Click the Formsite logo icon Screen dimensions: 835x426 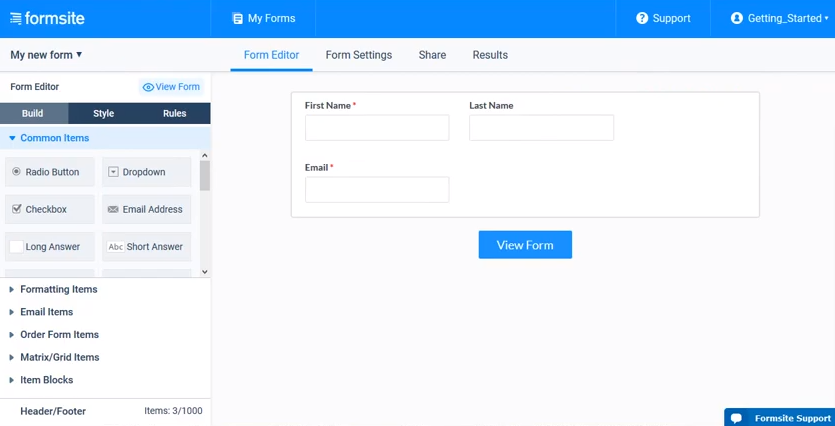point(15,18)
